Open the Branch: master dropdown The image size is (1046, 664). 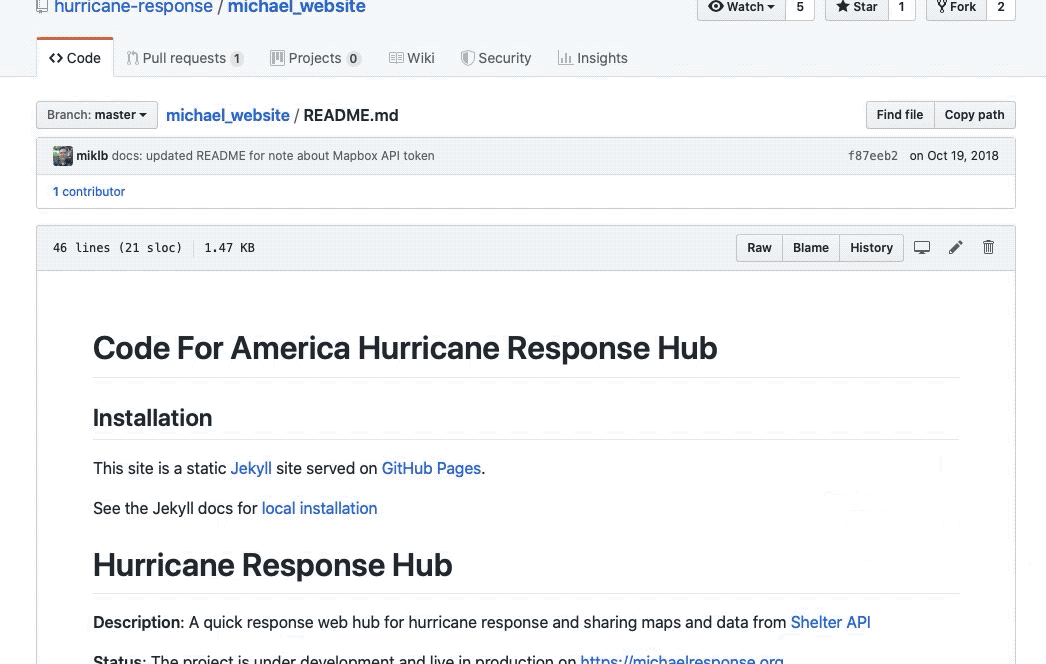pyautogui.click(x=97, y=115)
